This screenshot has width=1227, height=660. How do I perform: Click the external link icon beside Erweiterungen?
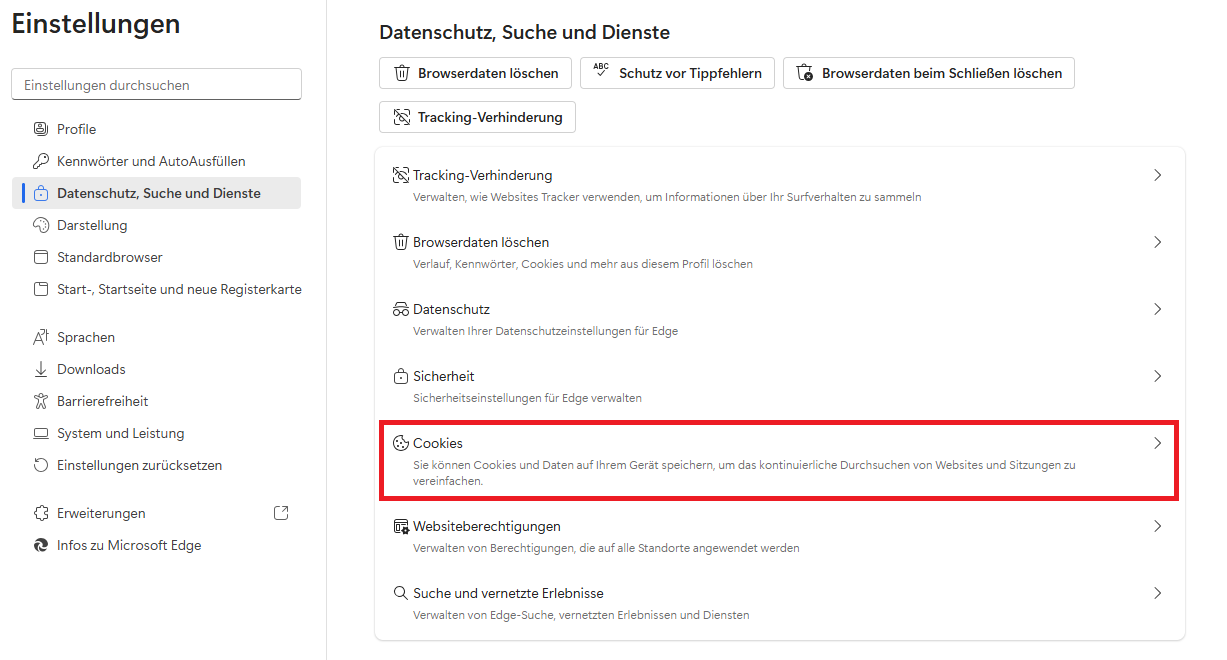point(281,512)
